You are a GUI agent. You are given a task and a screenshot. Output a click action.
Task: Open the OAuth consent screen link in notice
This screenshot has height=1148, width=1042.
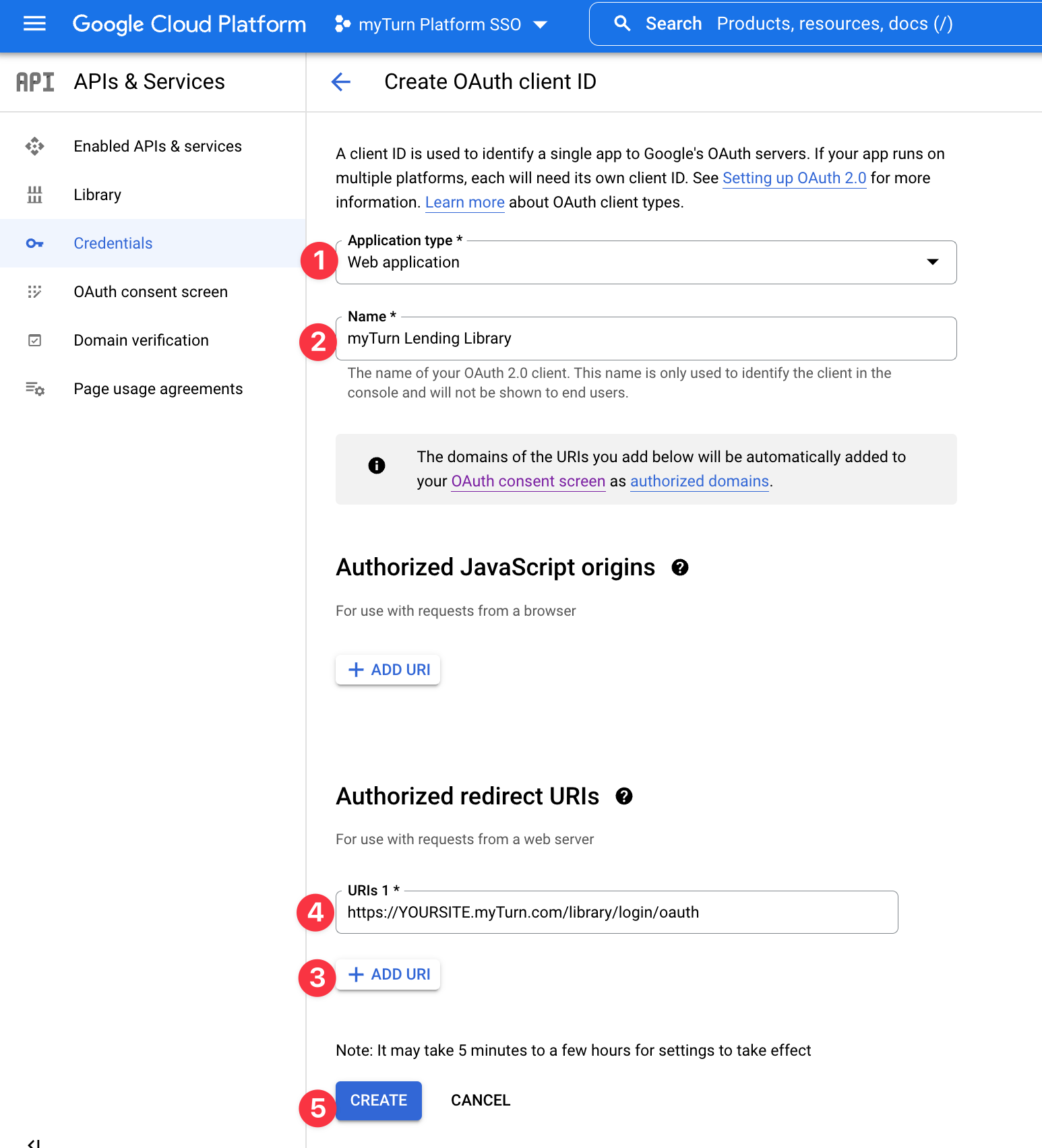tap(528, 481)
